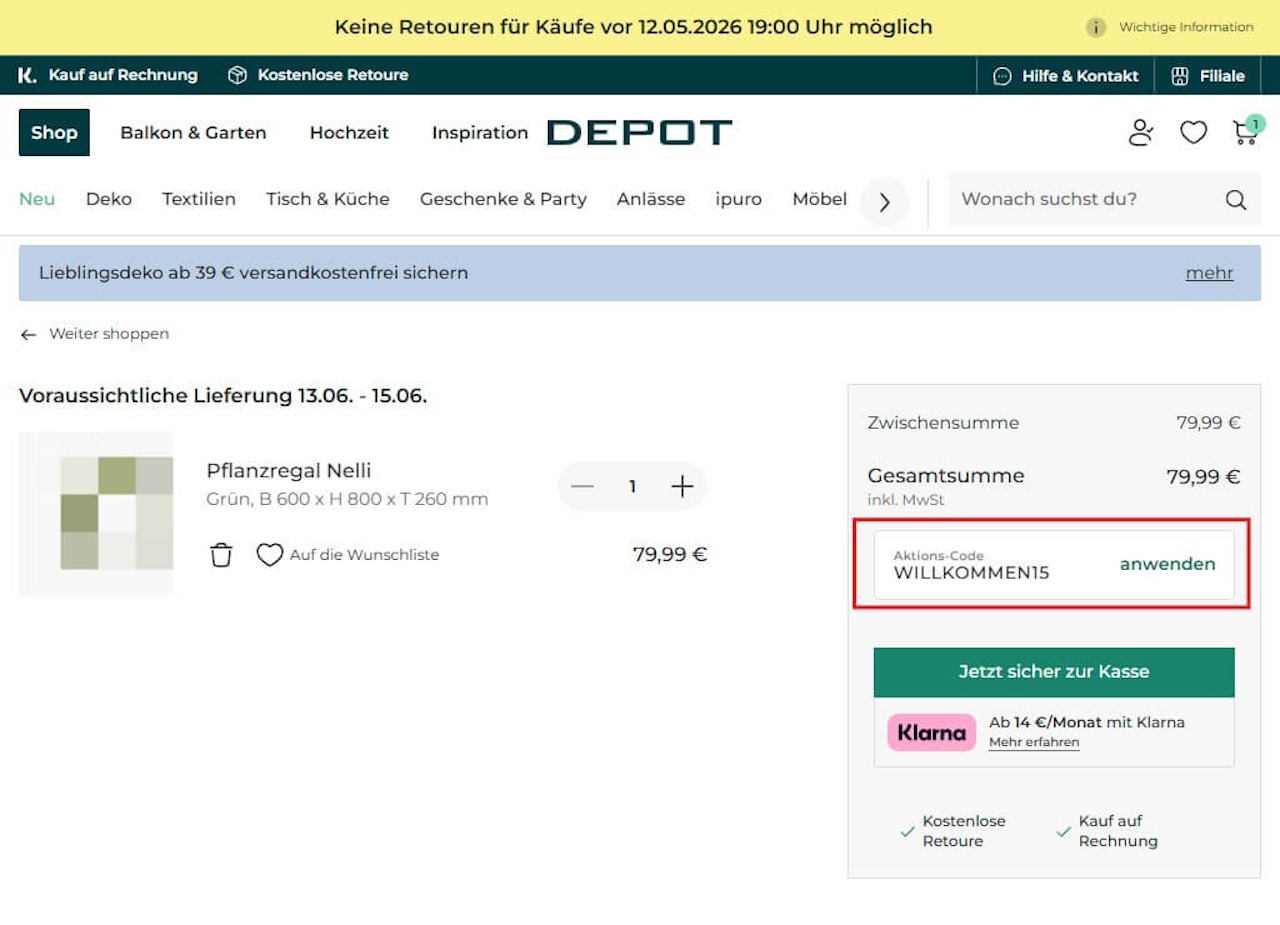Open Hilfe & Kontakt
Image resolution: width=1280 pixels, height=925 pixels.
pos(1080,76)
